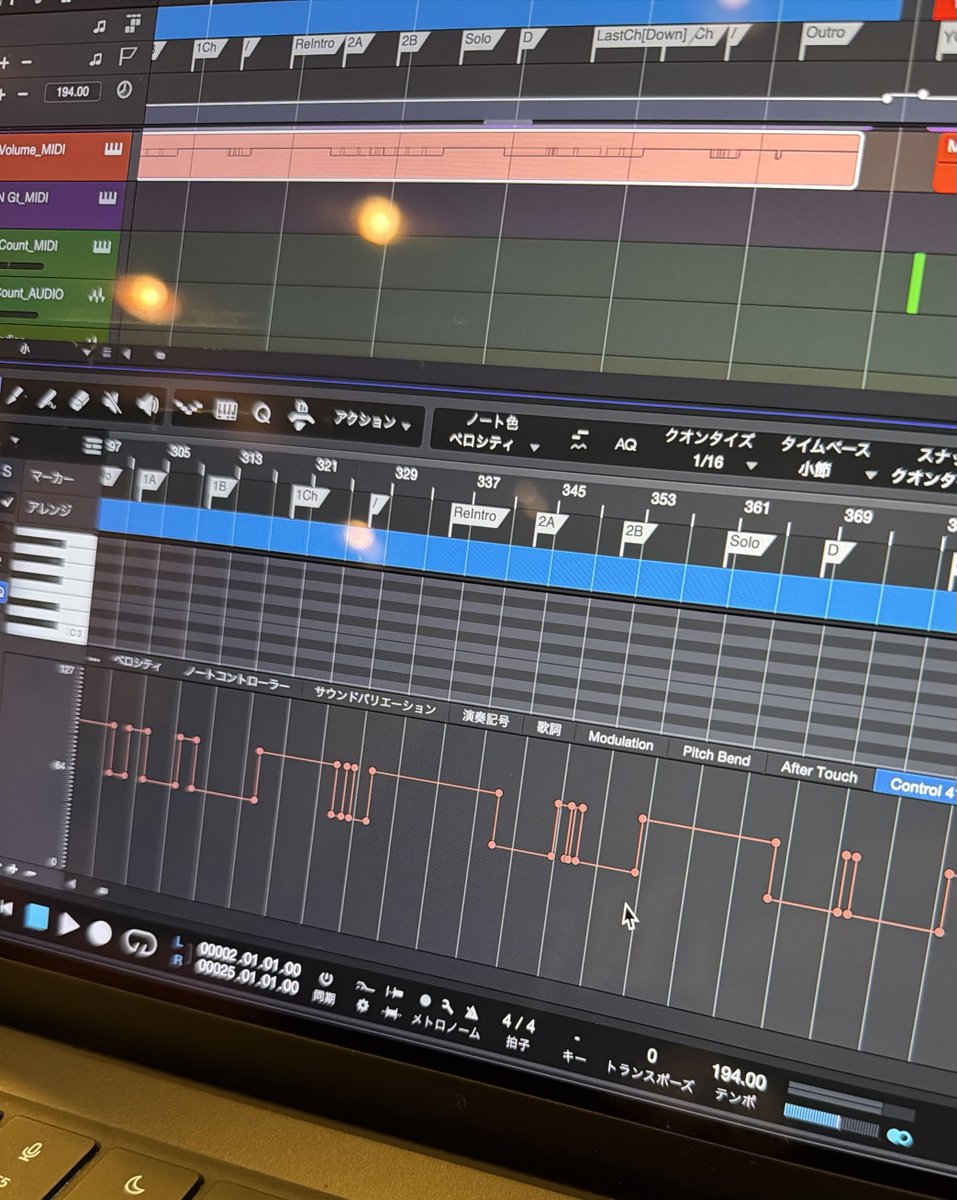Click the AQ auto-quantize button

(625, 444)
